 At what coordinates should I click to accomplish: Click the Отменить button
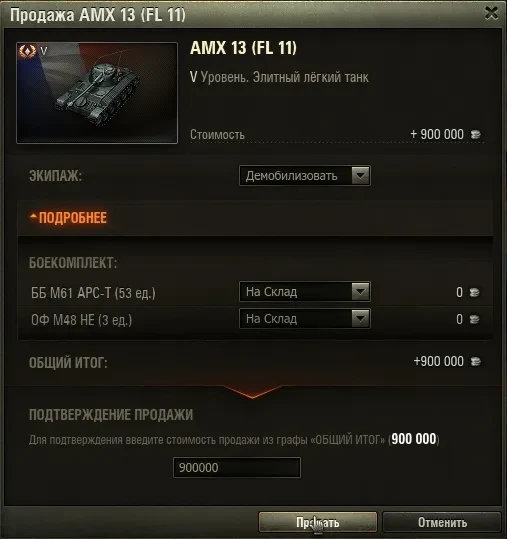point(442,522)
